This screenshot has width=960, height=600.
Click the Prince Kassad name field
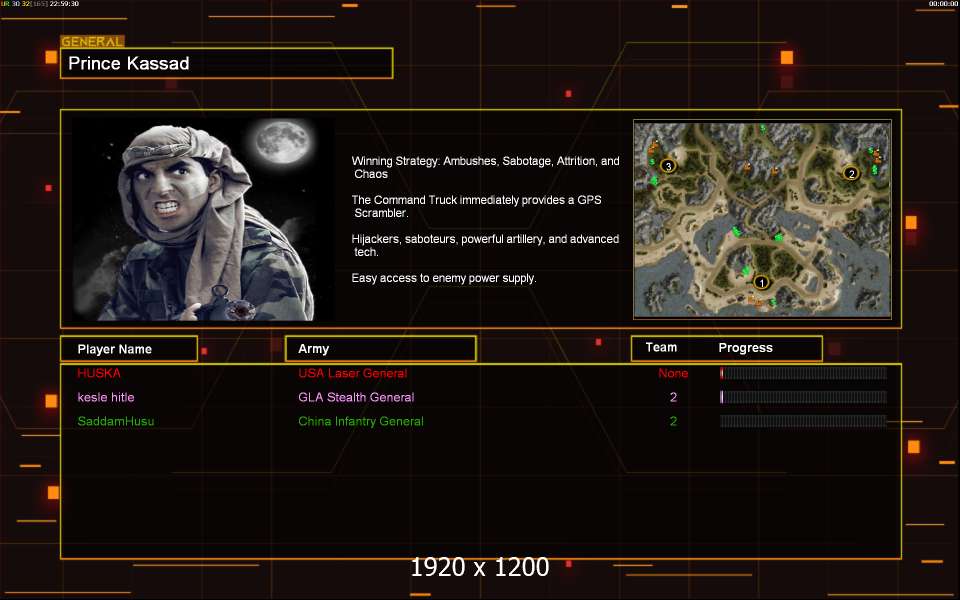(226, 64)
